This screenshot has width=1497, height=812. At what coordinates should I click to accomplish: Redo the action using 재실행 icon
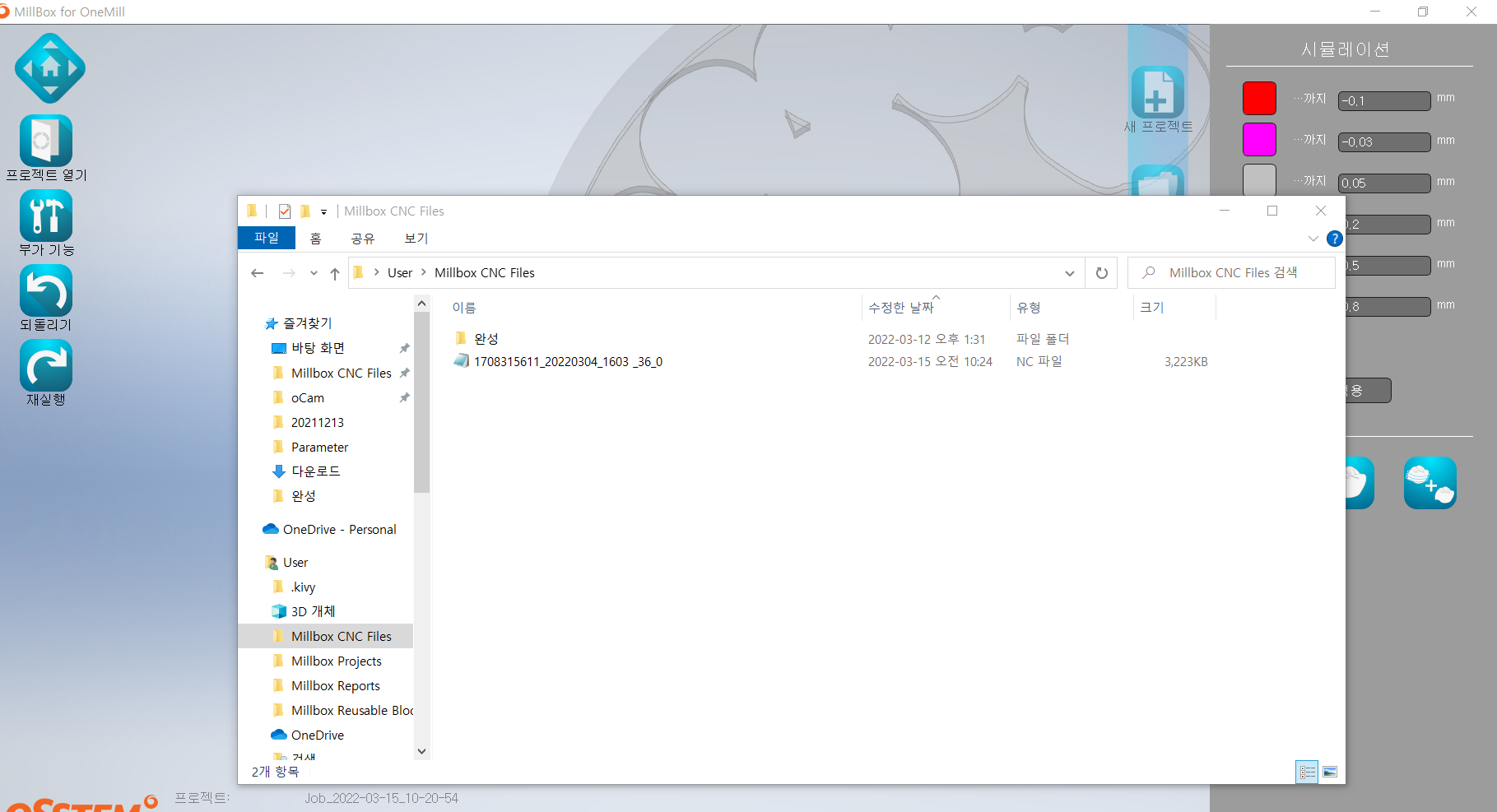coord(45,366)
